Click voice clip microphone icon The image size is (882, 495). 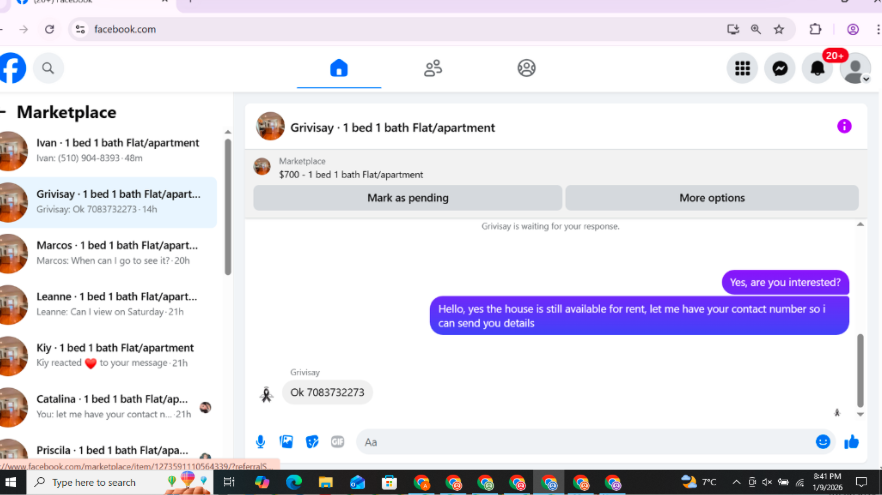260,442
